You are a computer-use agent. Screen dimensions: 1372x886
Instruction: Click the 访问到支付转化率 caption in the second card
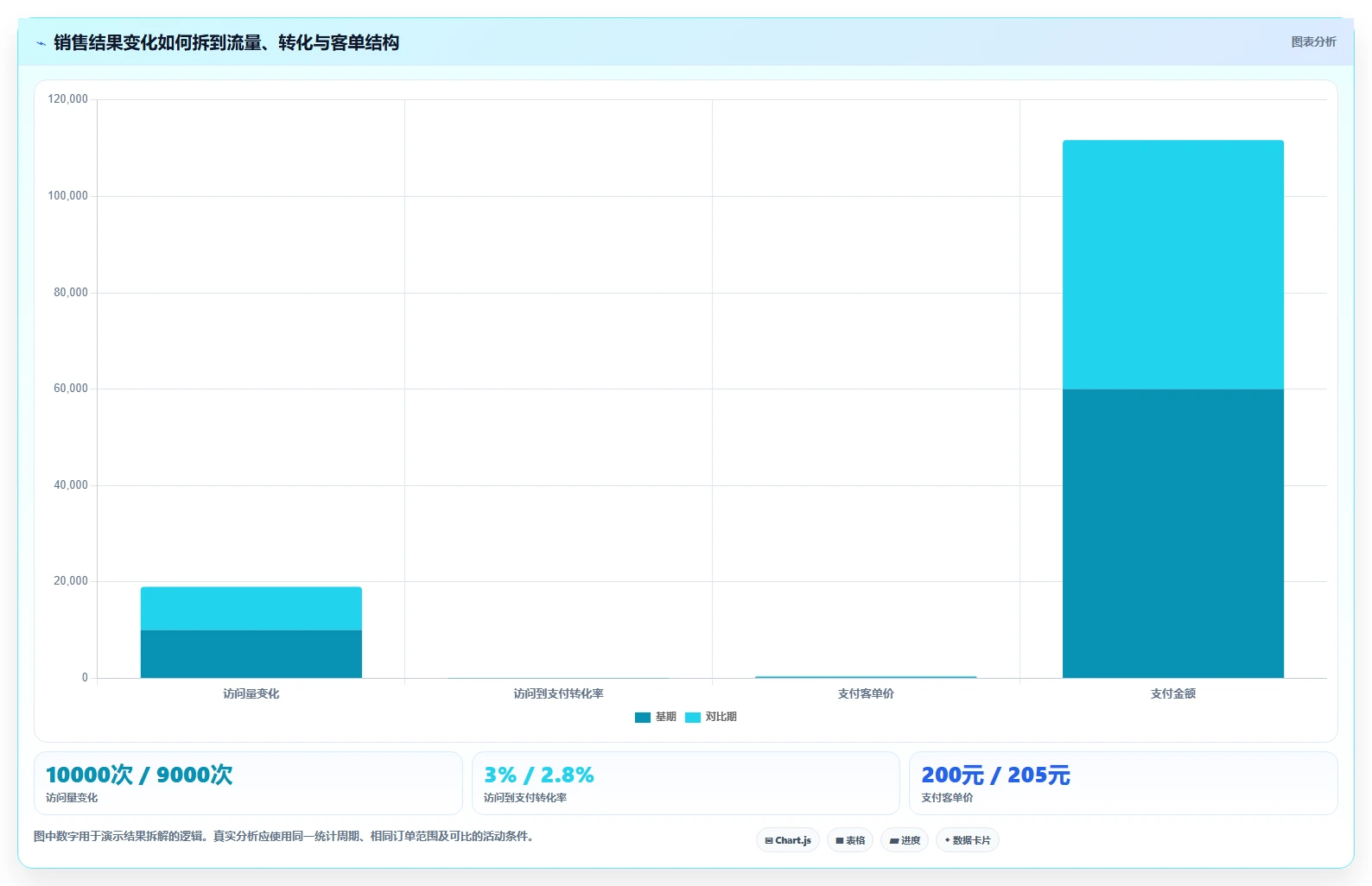pos(525,798)
